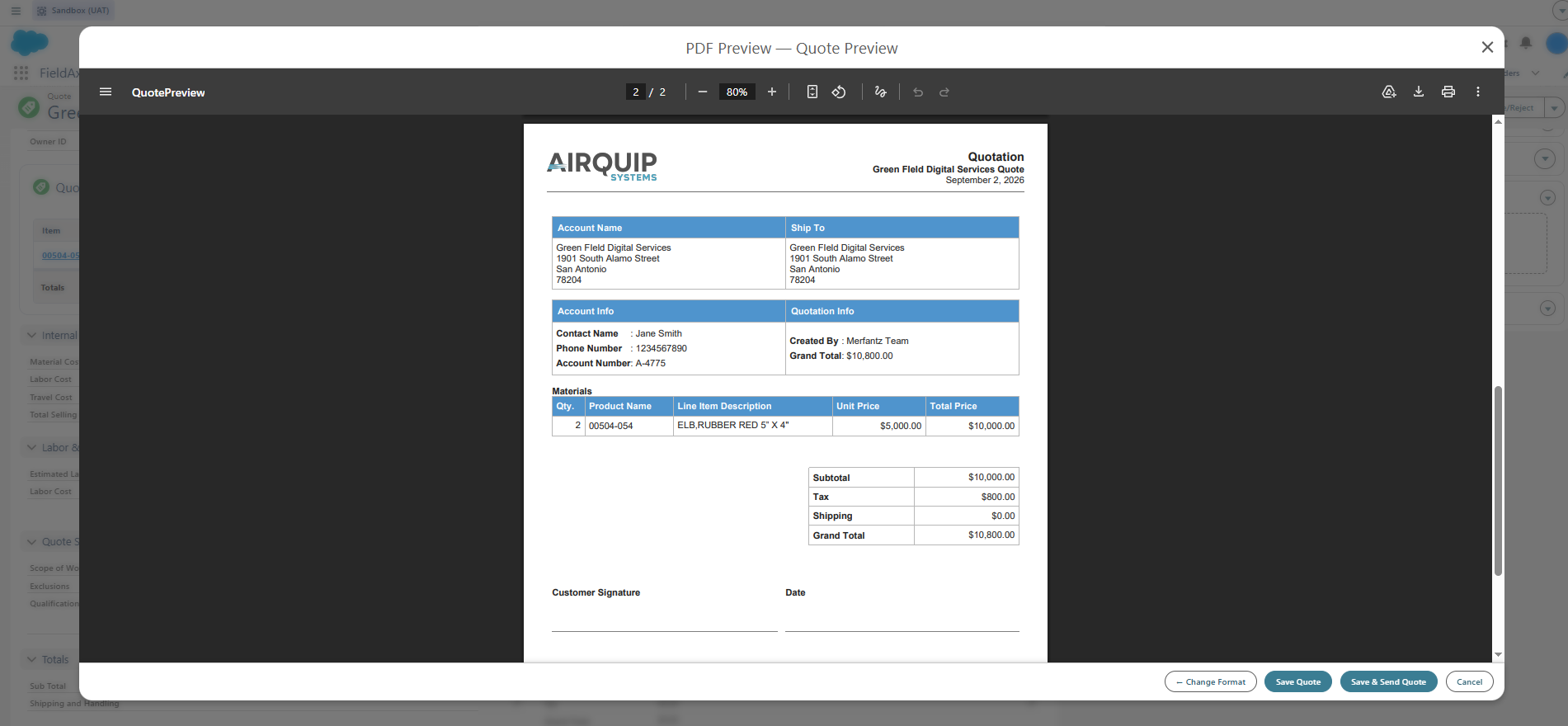
Task: Edit the zoom percentage field
Action: [737, 92]
